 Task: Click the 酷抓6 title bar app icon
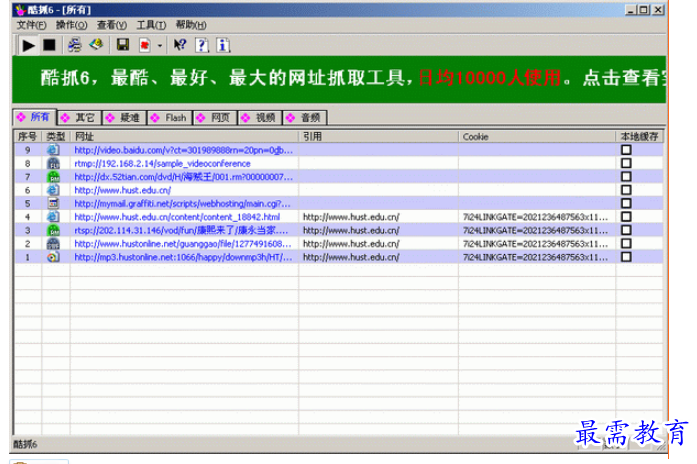(20, 10)
